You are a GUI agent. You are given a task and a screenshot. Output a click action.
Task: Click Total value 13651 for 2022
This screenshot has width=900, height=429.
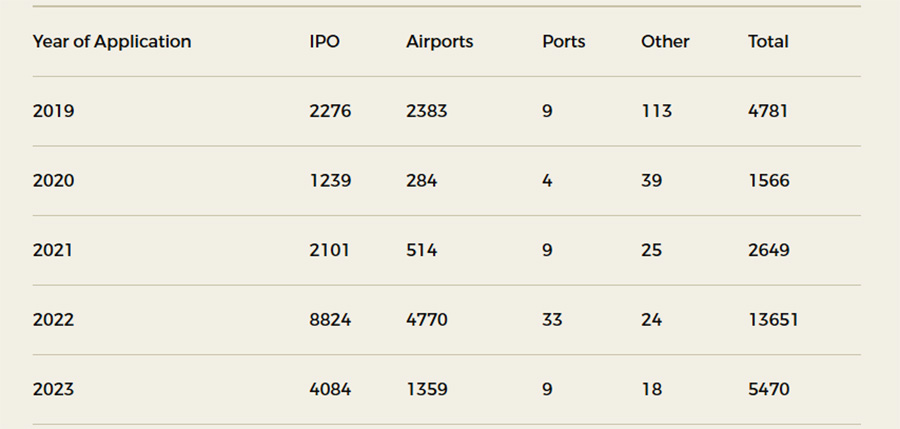tap(773, 320)
